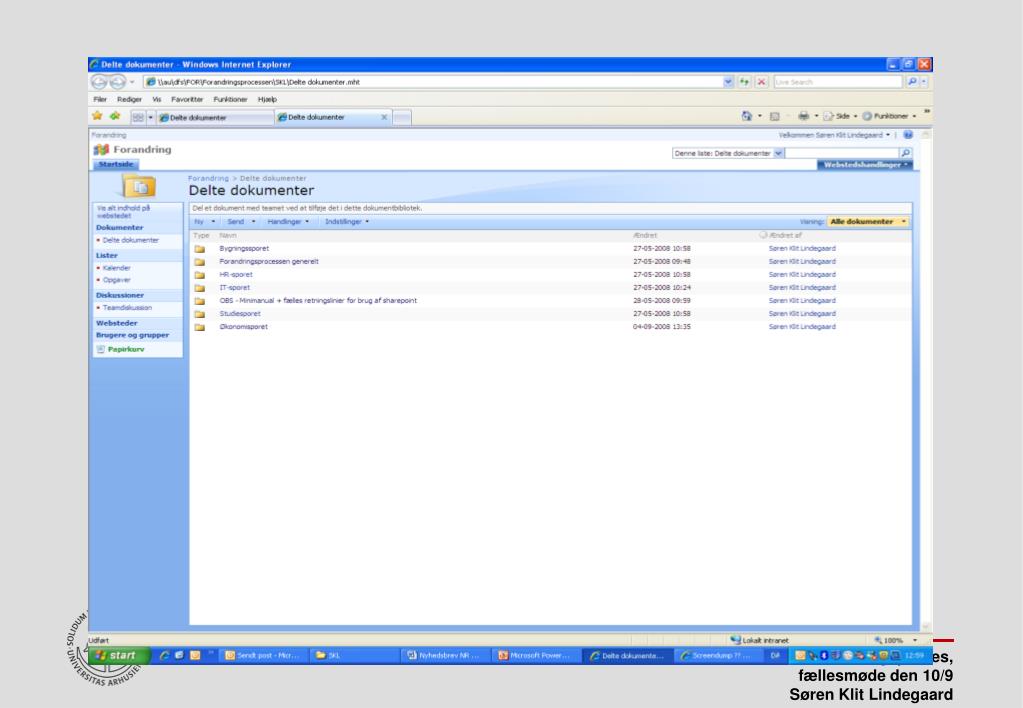Open the Favoritter menu

pos(187,99)
